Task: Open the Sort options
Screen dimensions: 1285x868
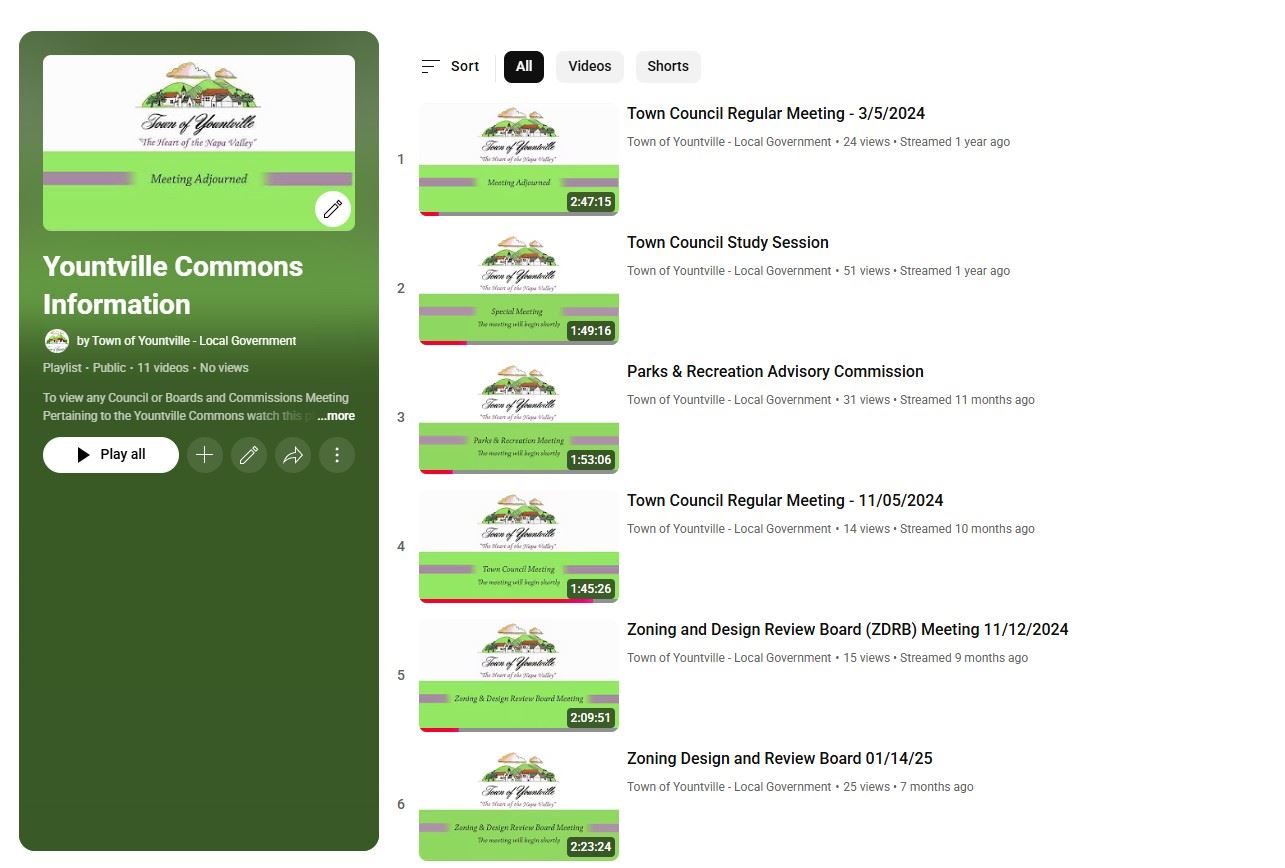Action: [450, 67]
